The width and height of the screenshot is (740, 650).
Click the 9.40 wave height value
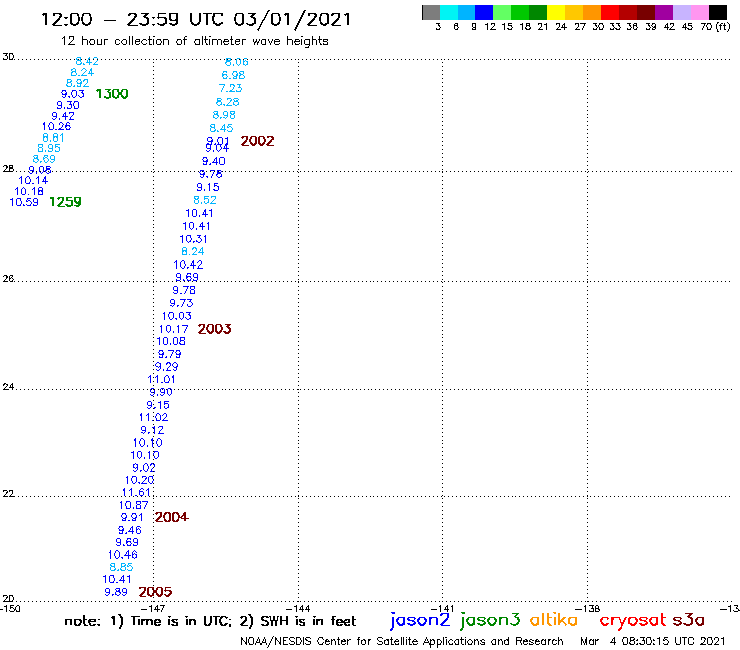[214, 161]
